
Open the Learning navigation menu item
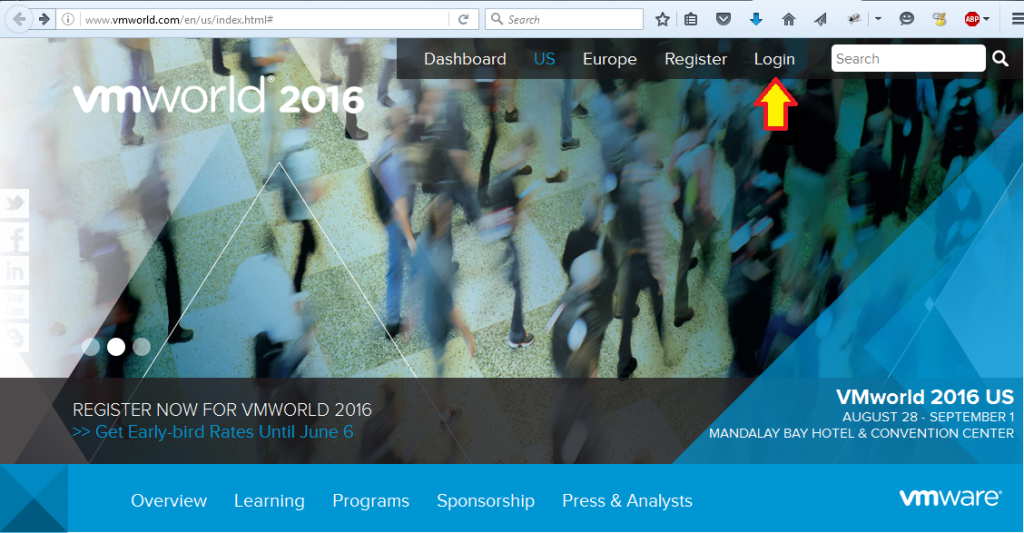(x=269, y=501)
